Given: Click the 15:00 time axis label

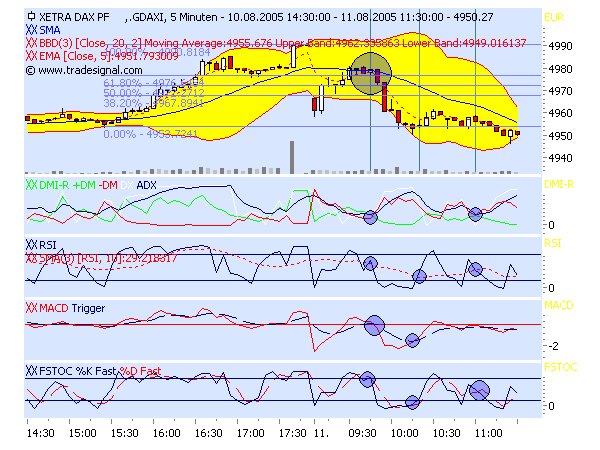Looking at the screenshot, I should [x=82, y=433].
